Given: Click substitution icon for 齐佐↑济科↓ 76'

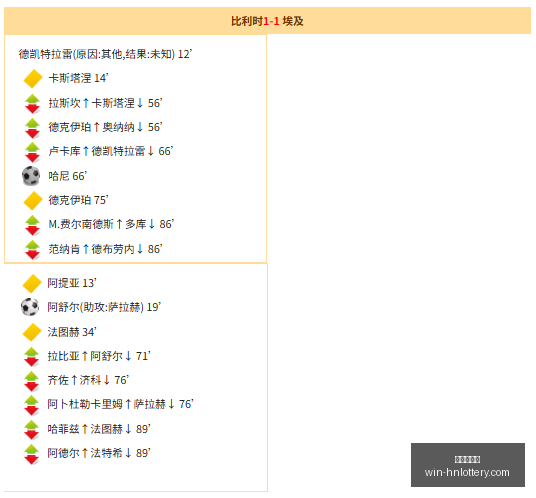Looking at the screenshot, I should (31, 381).
